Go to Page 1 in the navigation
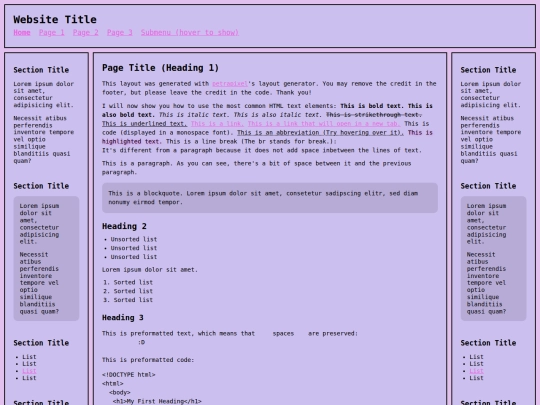The image size is (540, 405). coord(52,32)
